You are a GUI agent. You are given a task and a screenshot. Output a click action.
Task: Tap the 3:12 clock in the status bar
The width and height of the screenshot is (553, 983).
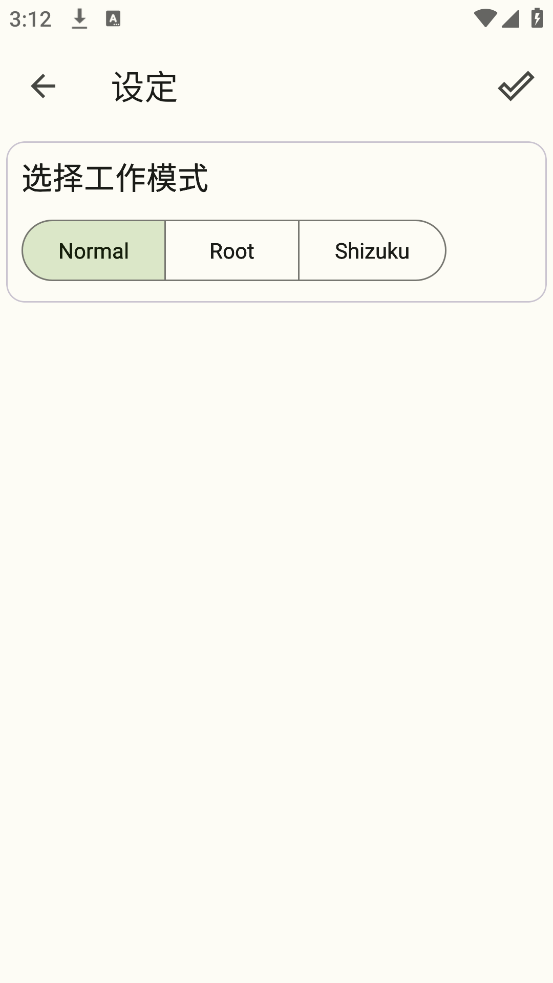[x=30, y=19]
